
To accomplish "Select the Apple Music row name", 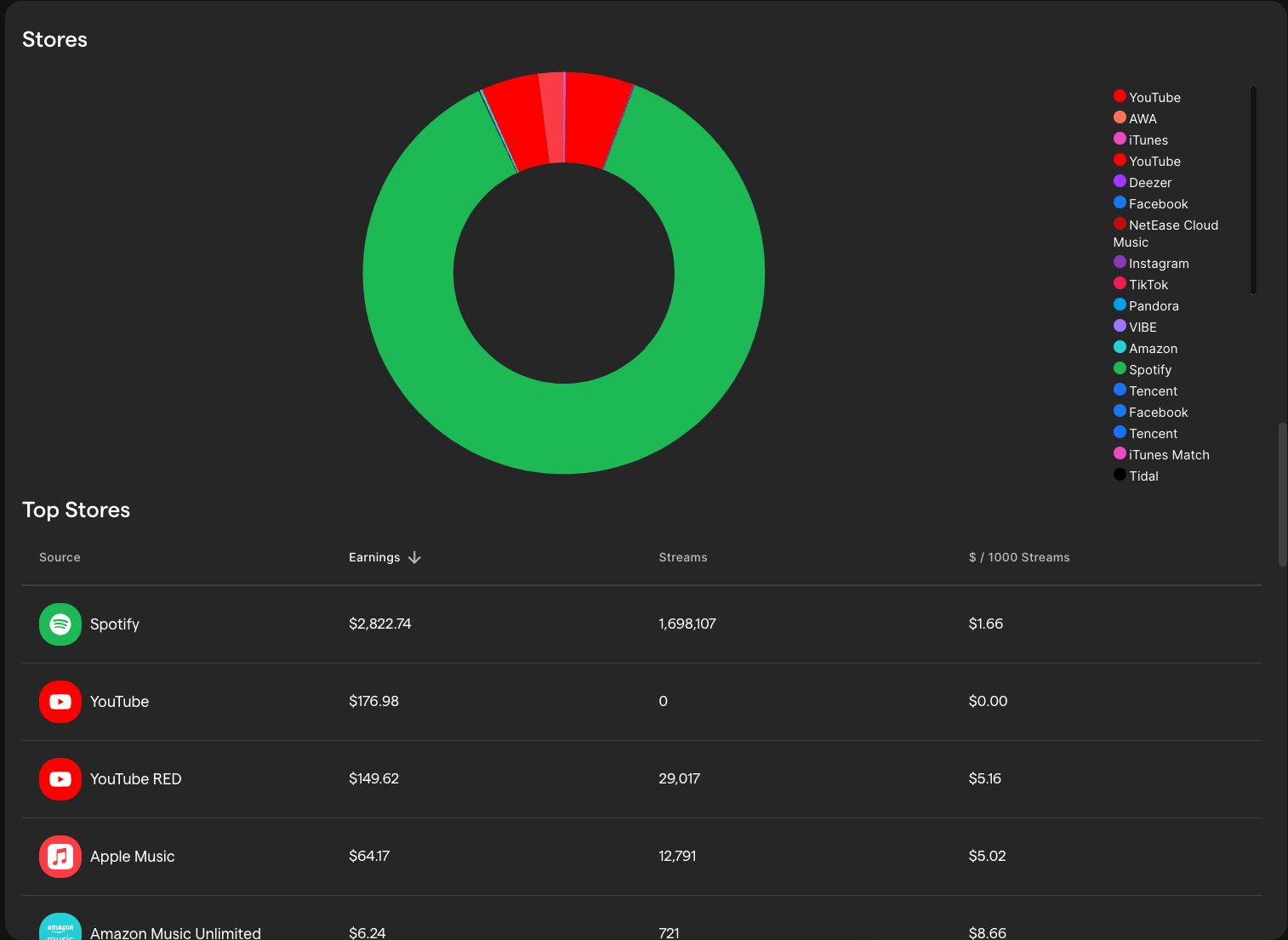I will 133,857.
